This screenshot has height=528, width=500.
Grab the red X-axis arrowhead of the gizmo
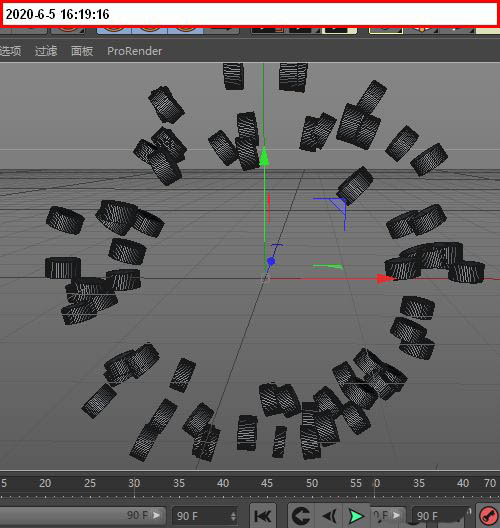point(384,279)
